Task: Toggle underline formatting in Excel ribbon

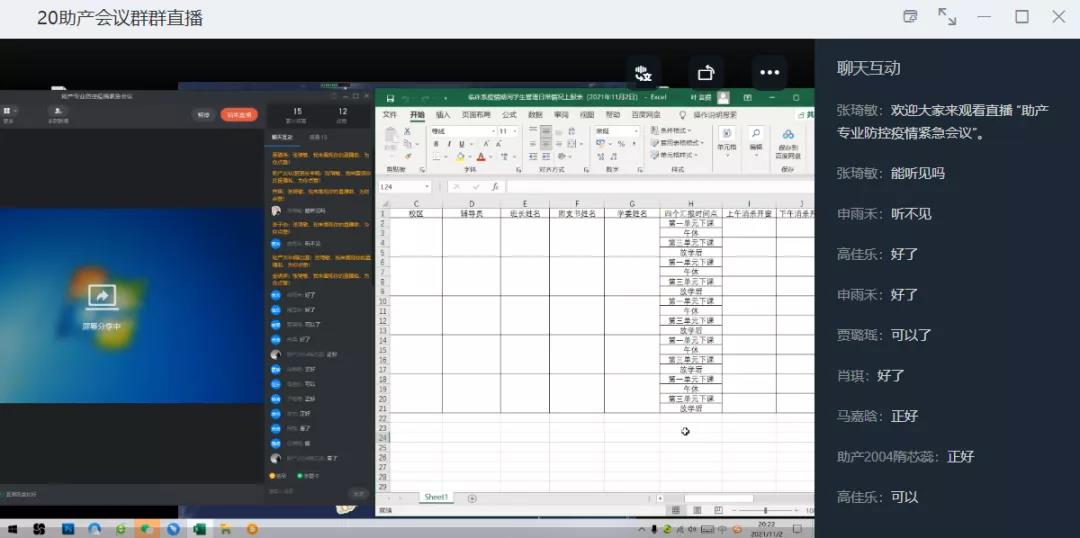Action: (462, 144)
